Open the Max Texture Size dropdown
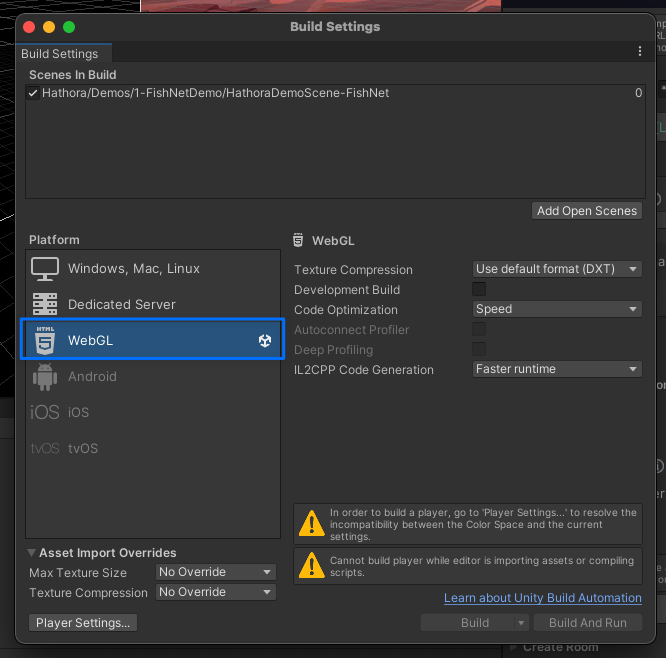This screenshot has height=658, width=666. click(x=216, y=572)
